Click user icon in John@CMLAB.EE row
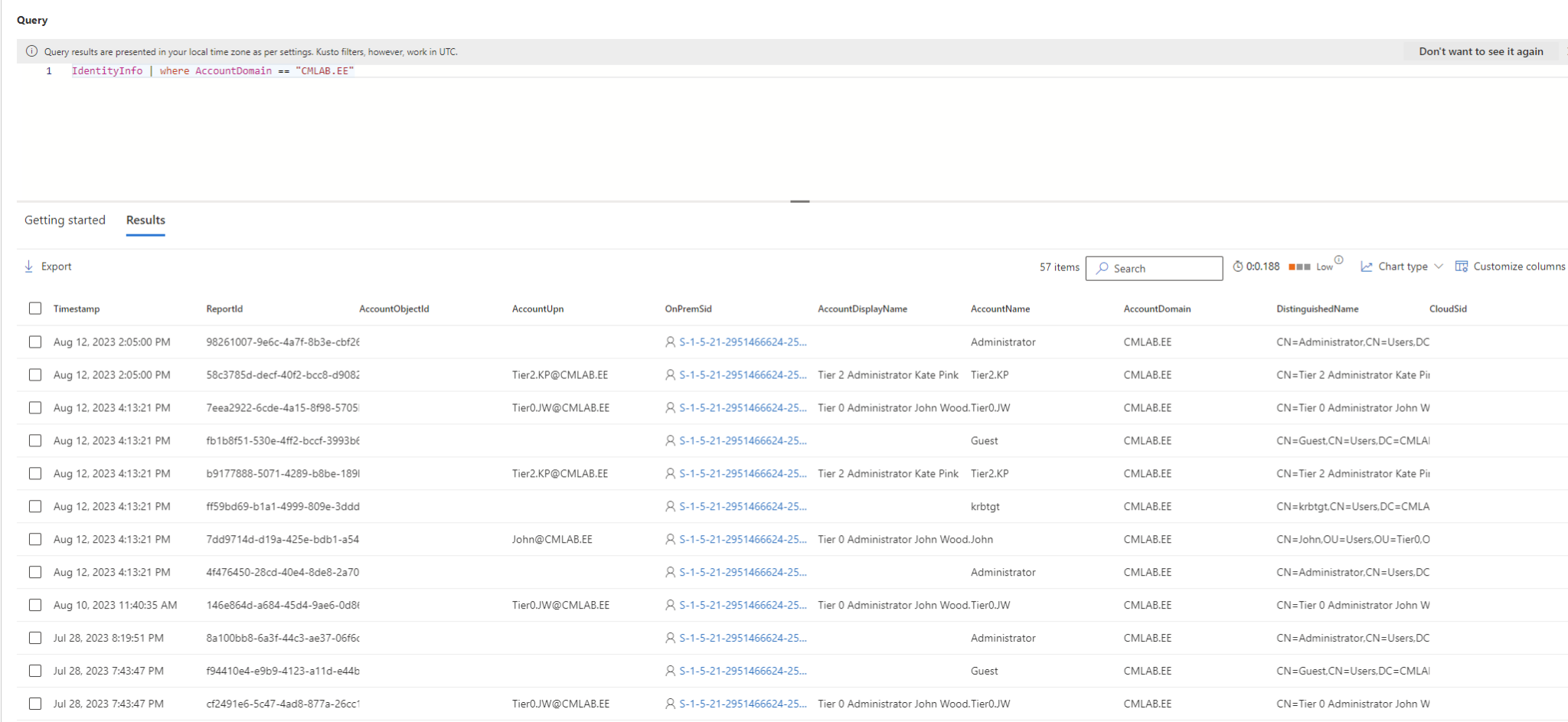1568x722 pixels. tap(671, 540)
